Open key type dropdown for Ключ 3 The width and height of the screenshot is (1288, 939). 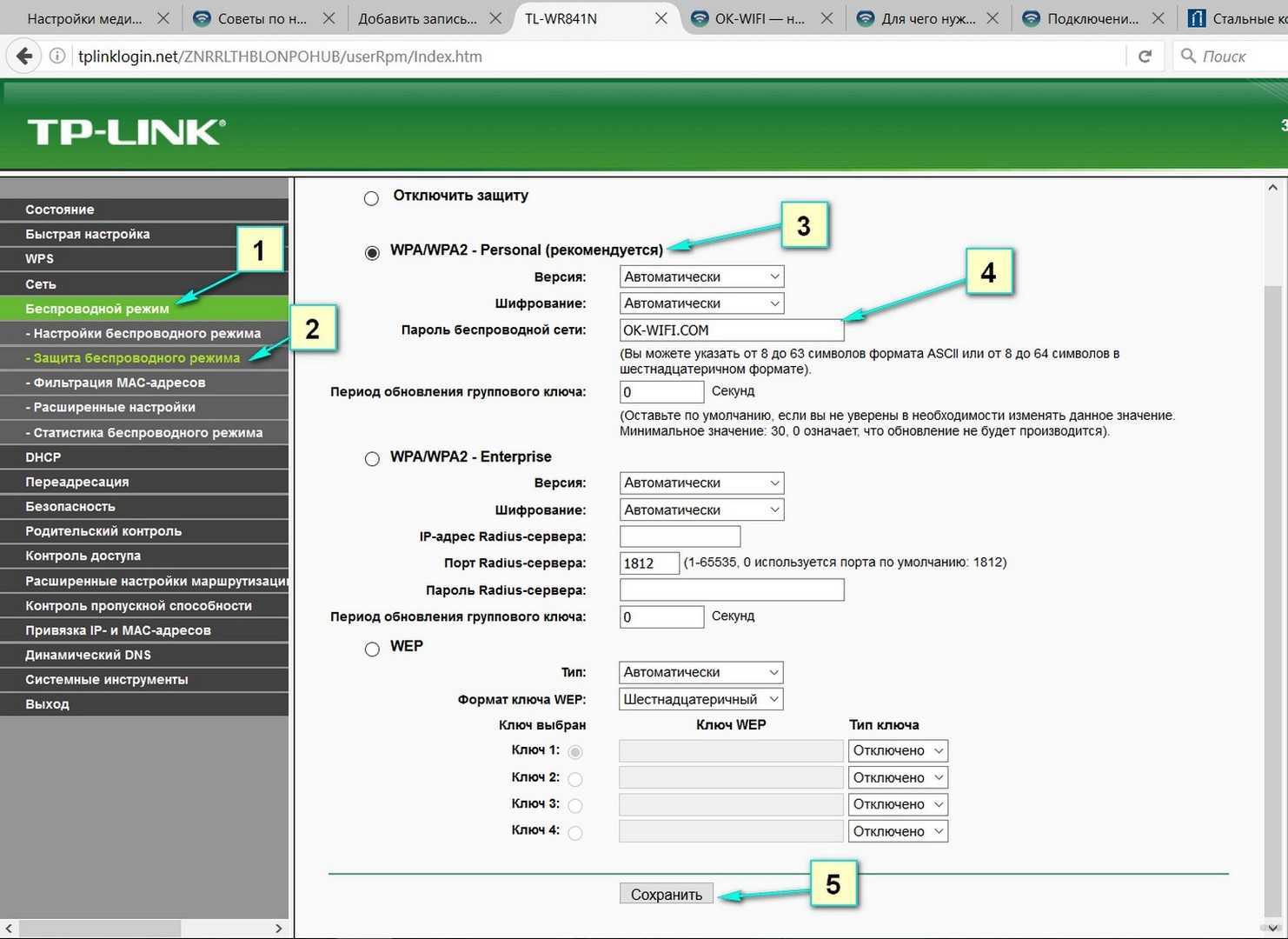pyautogui.click(x=898, y=804)
